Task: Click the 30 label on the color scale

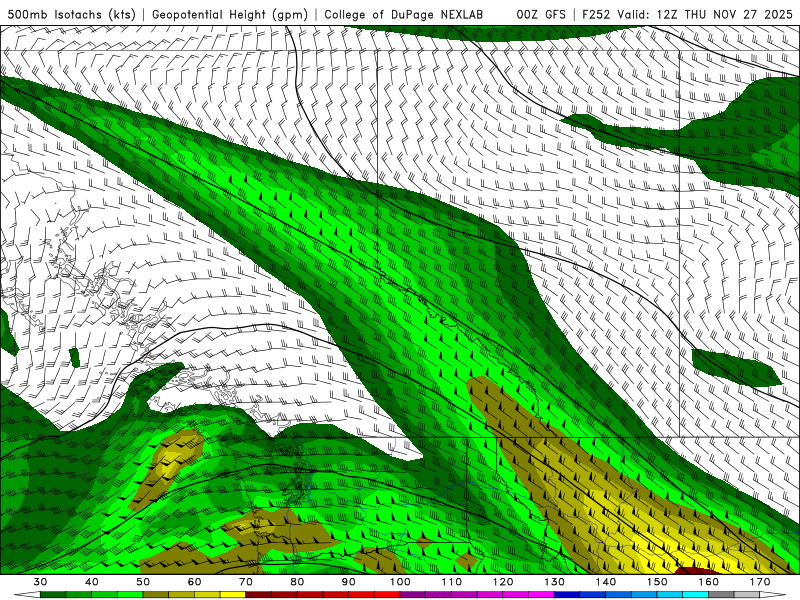Action: 40,582
